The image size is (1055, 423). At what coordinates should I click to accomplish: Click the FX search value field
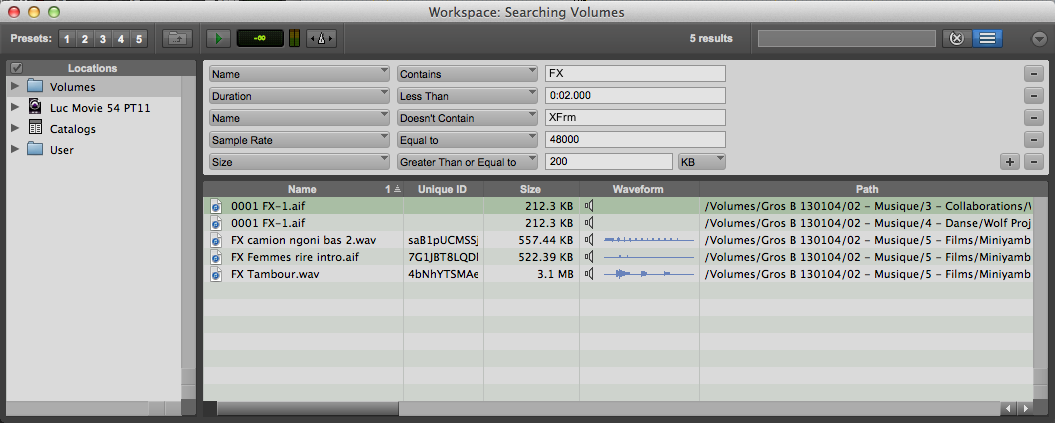click(635, 73)
